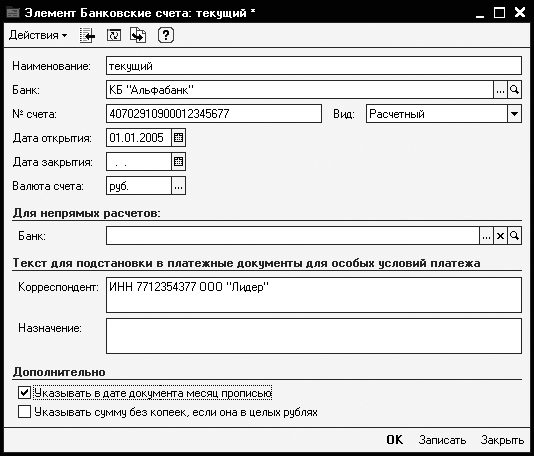Click the OK button
Viewport: 534px width, 456px height.
pos(394,440)
